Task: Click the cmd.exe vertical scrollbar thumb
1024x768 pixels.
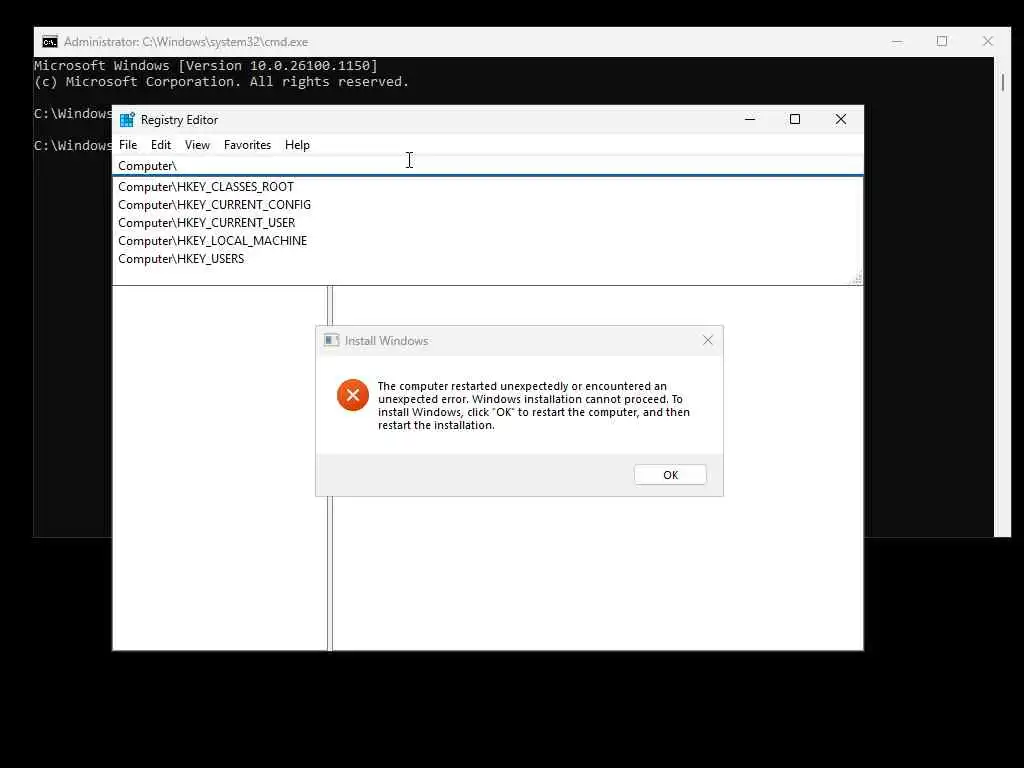Action: coord(1002,82)
